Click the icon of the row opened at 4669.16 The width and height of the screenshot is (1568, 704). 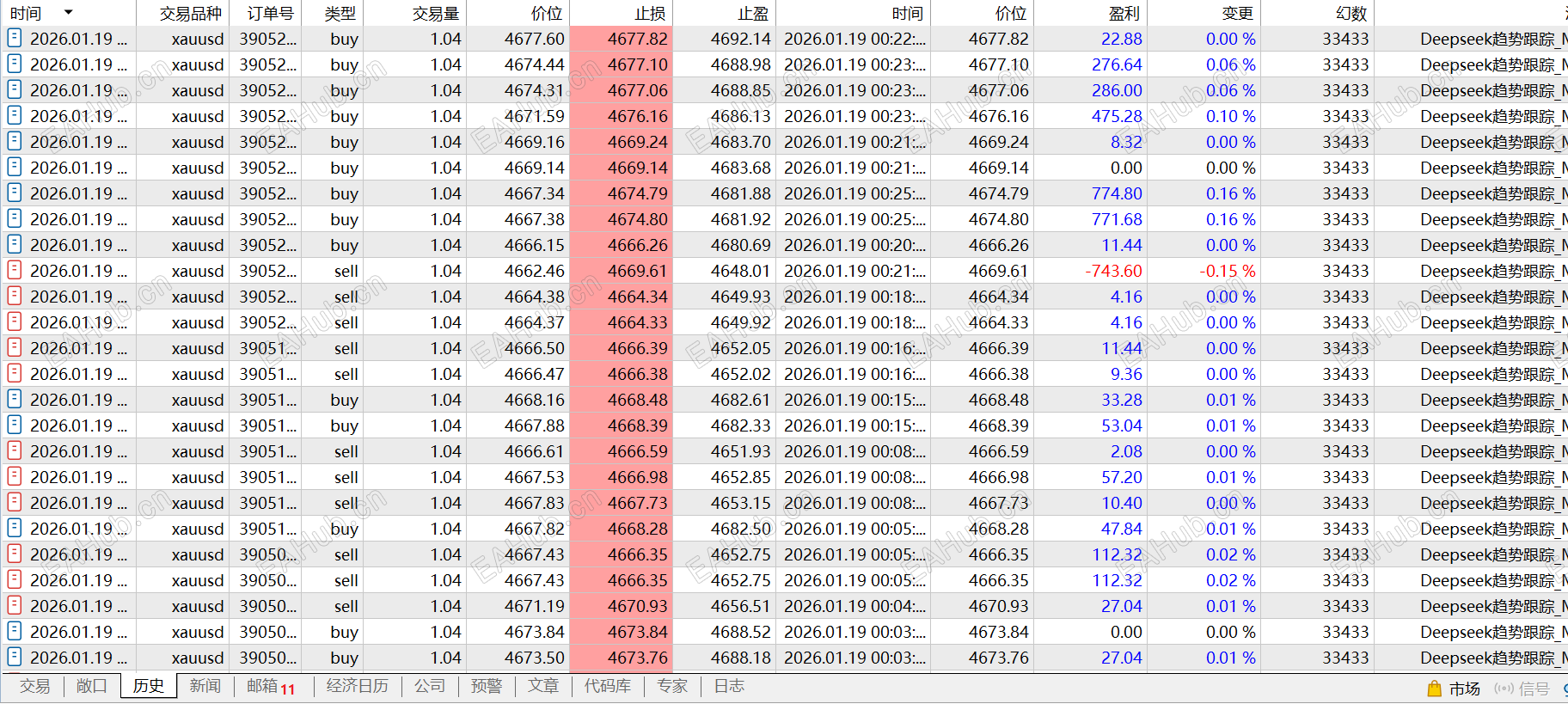coord(14,141)
